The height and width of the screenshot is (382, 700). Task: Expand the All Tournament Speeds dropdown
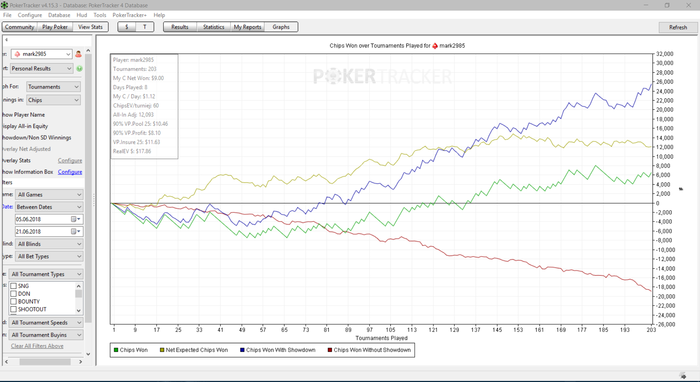pyautogui.click(x=46, y=323)
